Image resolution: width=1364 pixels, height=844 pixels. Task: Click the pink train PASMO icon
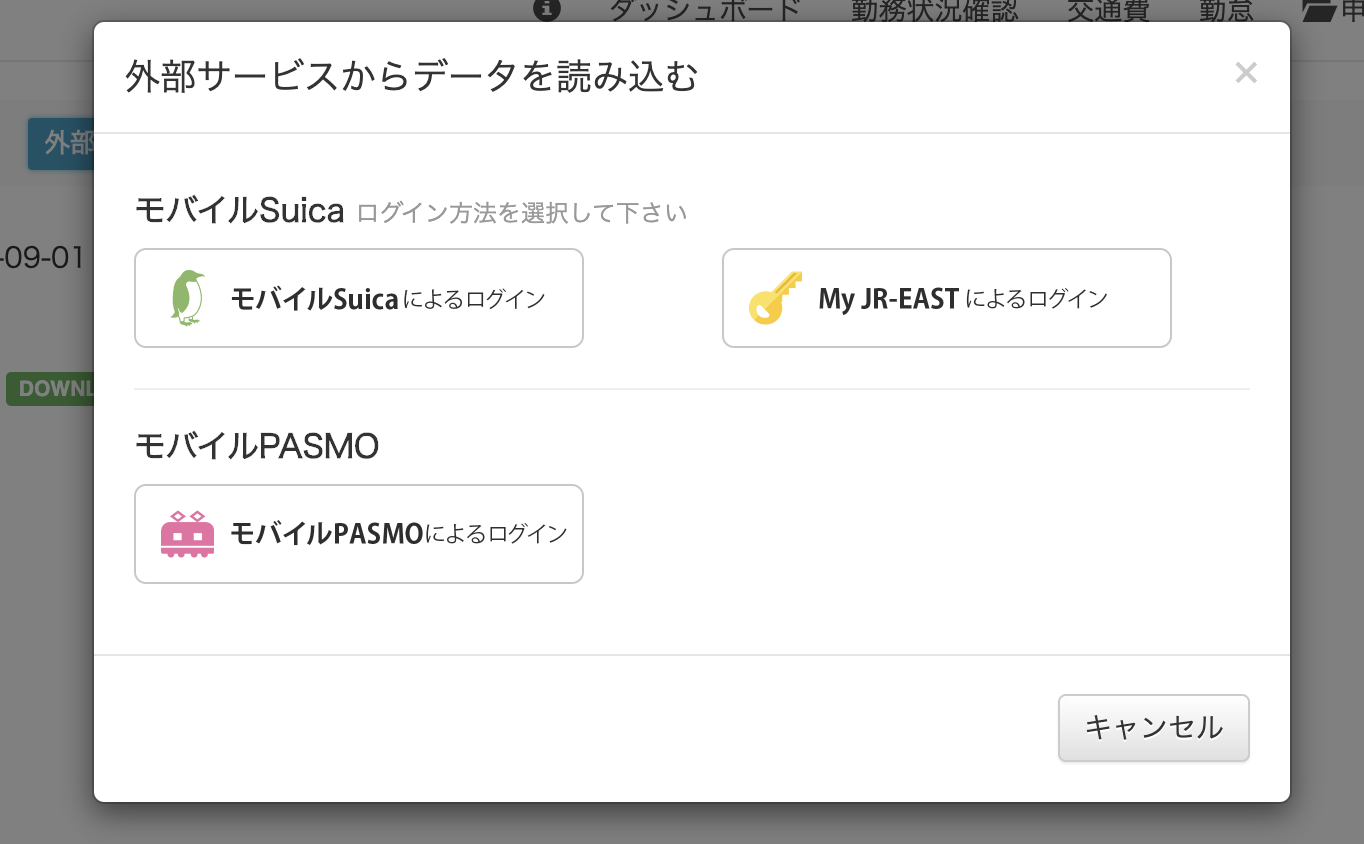(x=188, y=533)
